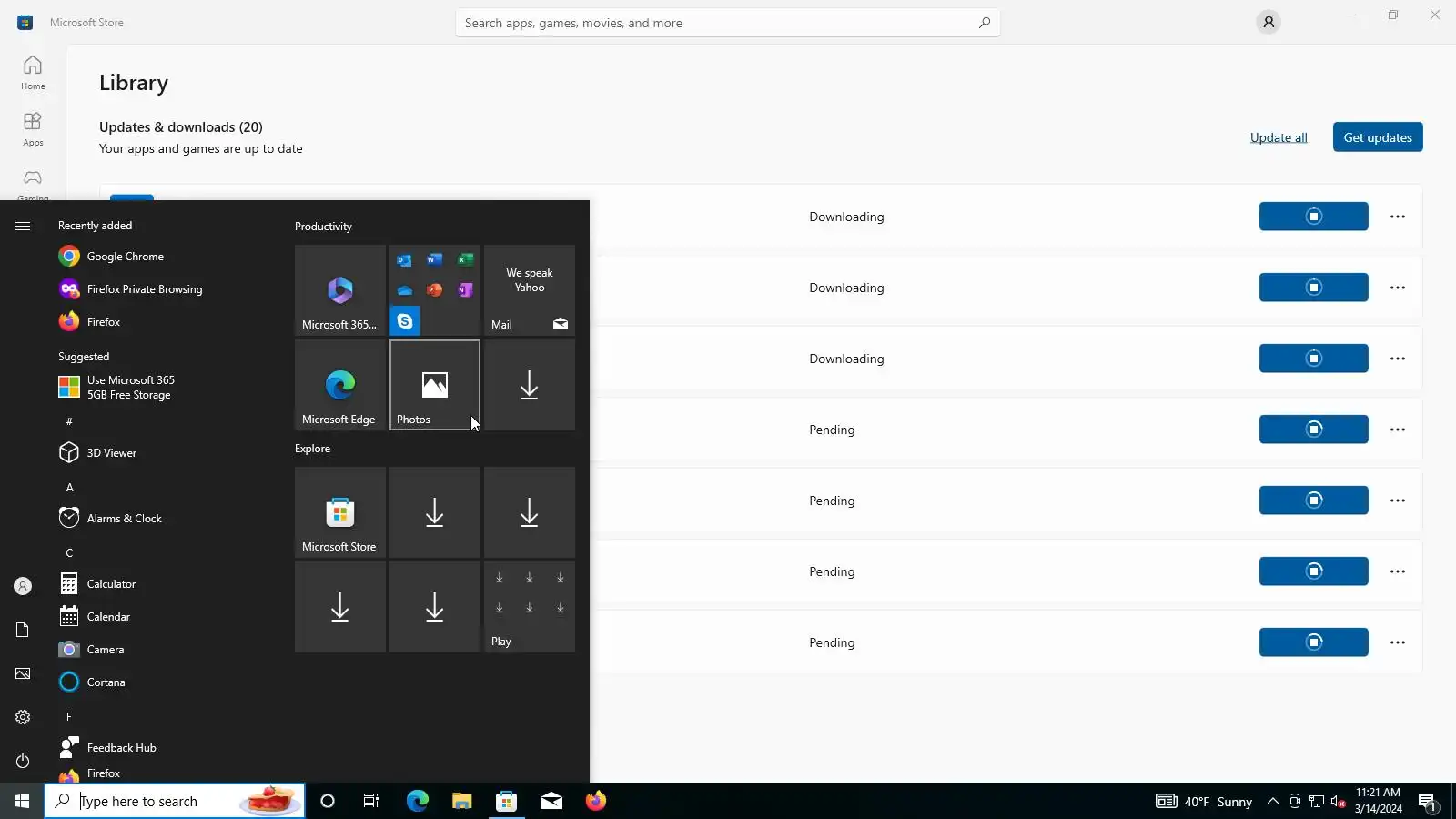Open the Documents icon in Start rail

(x=23, y=630)
